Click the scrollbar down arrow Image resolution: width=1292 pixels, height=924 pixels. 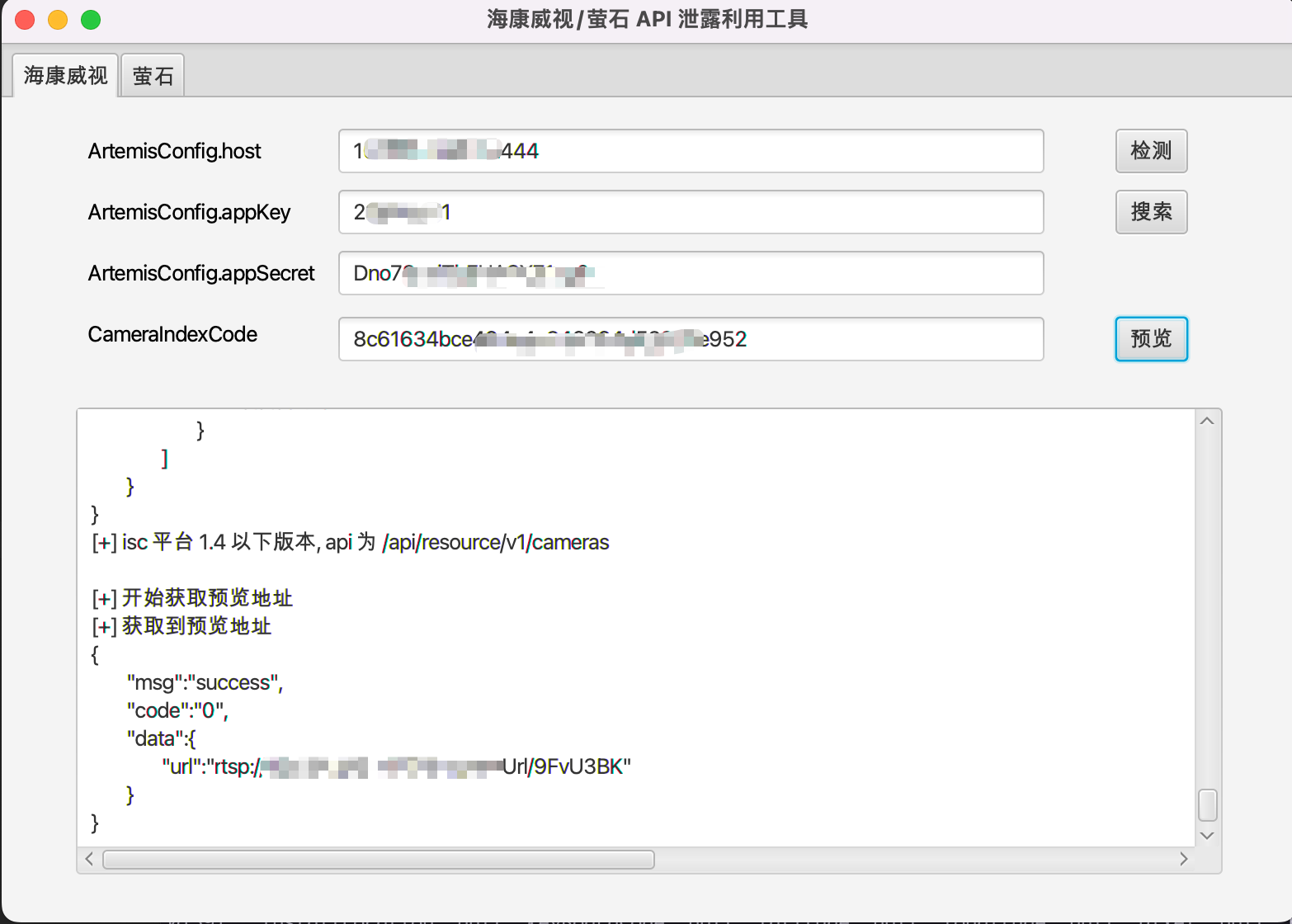(1206, 835)
